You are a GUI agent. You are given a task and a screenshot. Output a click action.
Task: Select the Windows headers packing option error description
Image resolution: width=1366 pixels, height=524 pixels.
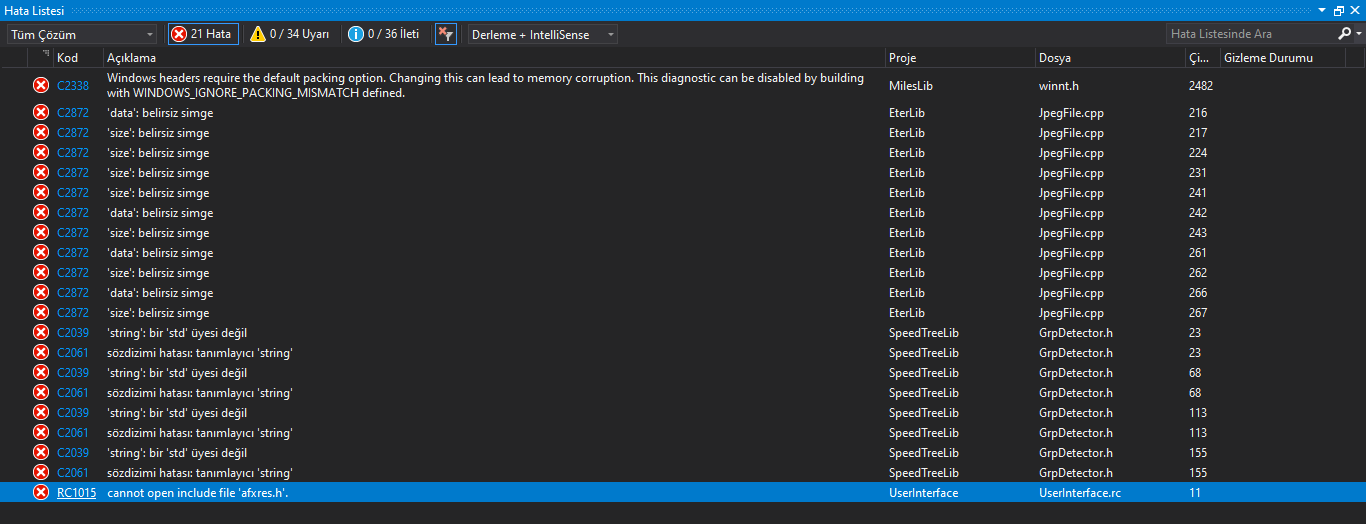pos(486,85)
